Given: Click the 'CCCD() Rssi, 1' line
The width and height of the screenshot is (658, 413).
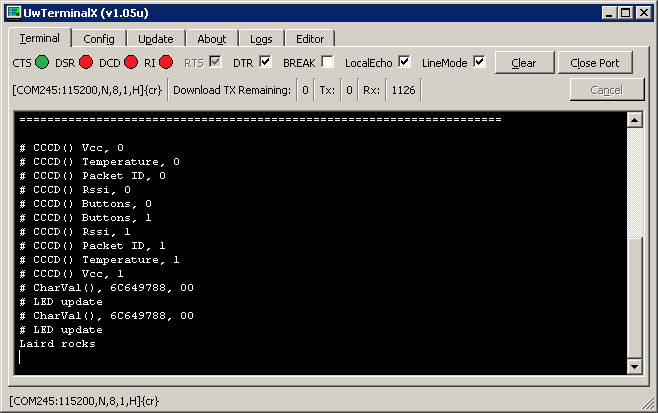Looking at the screenshot, I should click(x=75, y=232).
